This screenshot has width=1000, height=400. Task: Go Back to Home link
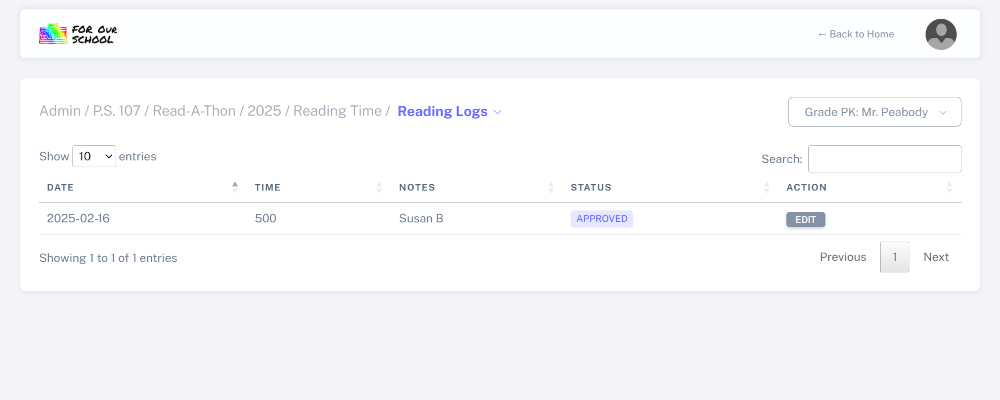point(856,34)
